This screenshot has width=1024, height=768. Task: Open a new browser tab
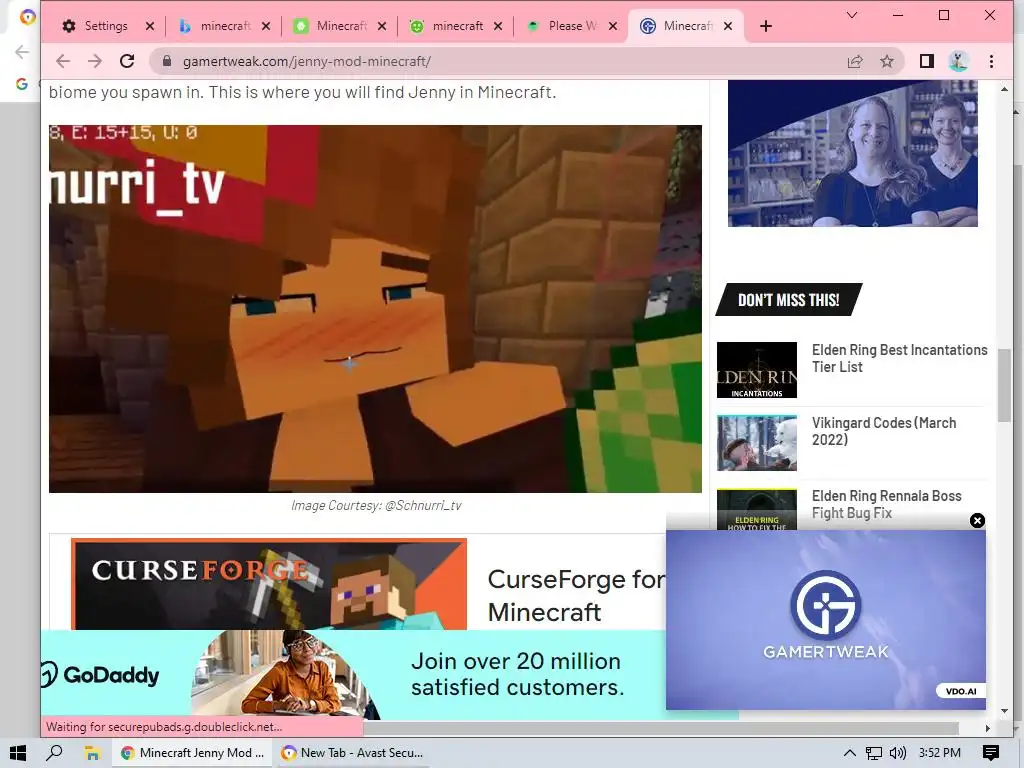coord(766,26)
